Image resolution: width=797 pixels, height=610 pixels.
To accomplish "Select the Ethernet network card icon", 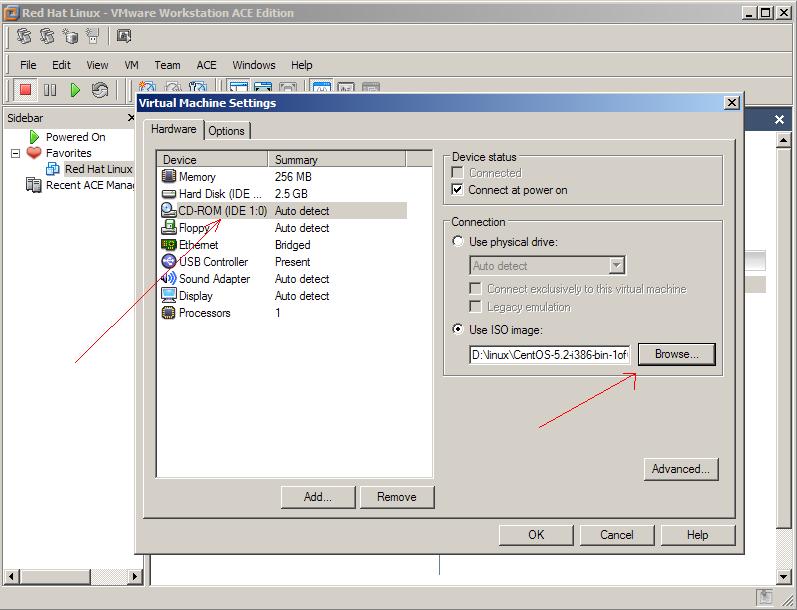I will coord(169,245).
